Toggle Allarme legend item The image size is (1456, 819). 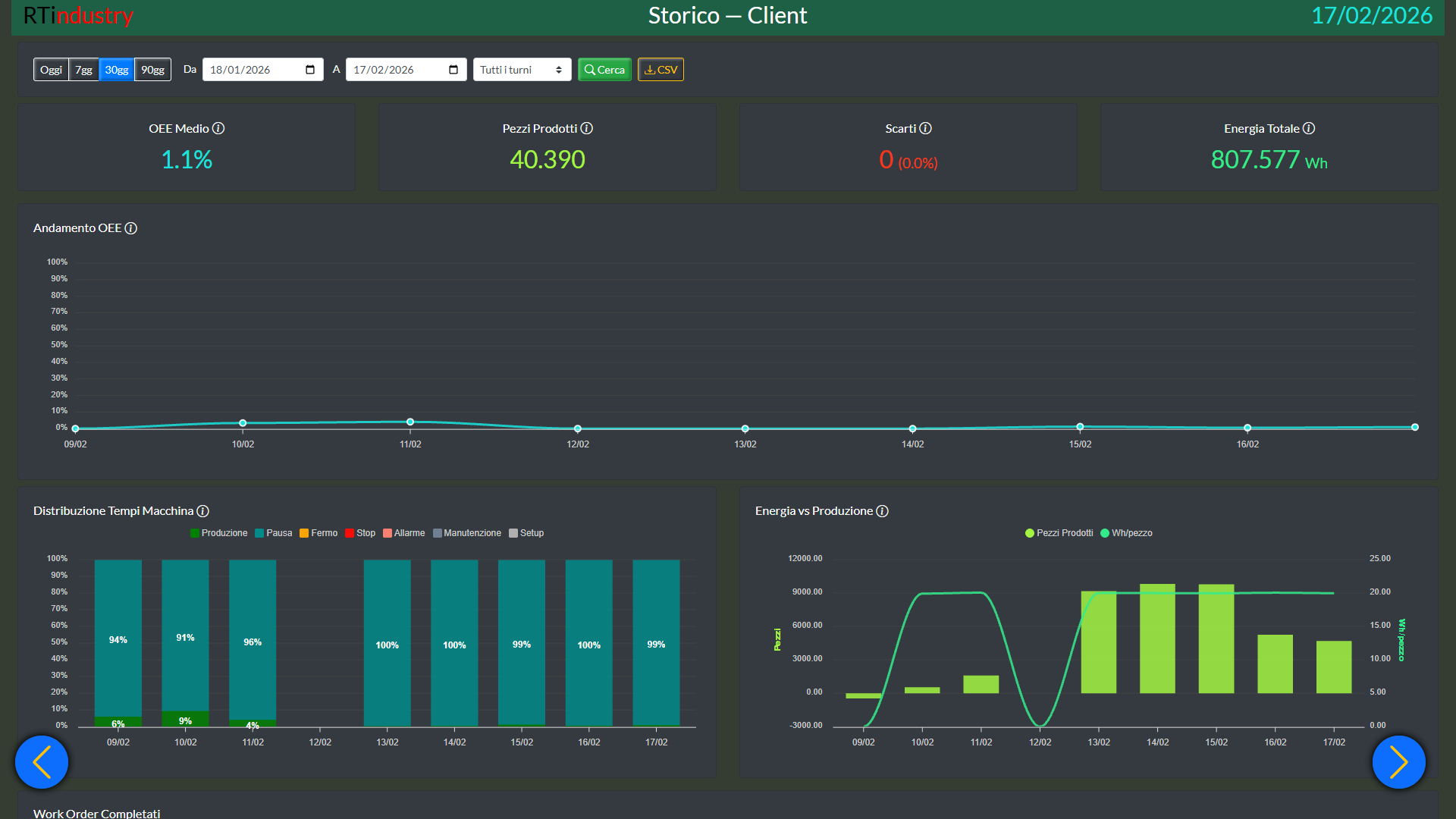pos(403,533)
